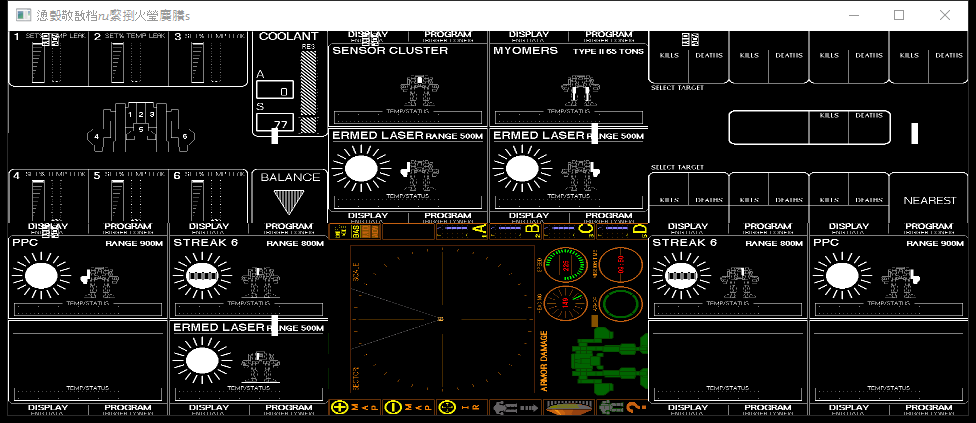
Task: Click the ARMOR DAMAGE label
Action: pyautogui.click(x=543, y=361)
